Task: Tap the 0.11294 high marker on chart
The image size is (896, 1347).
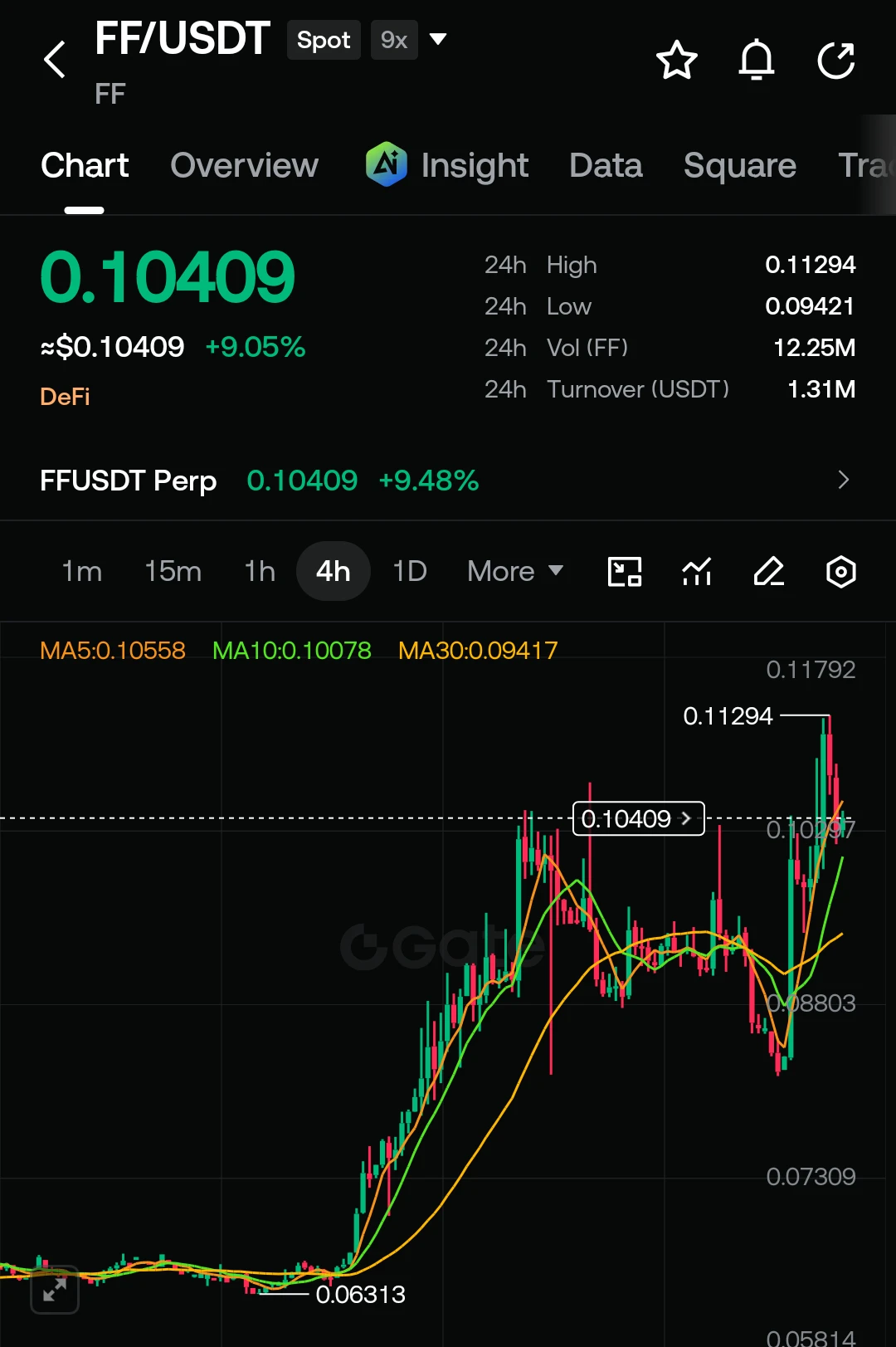Action: (x=728, y=715)
